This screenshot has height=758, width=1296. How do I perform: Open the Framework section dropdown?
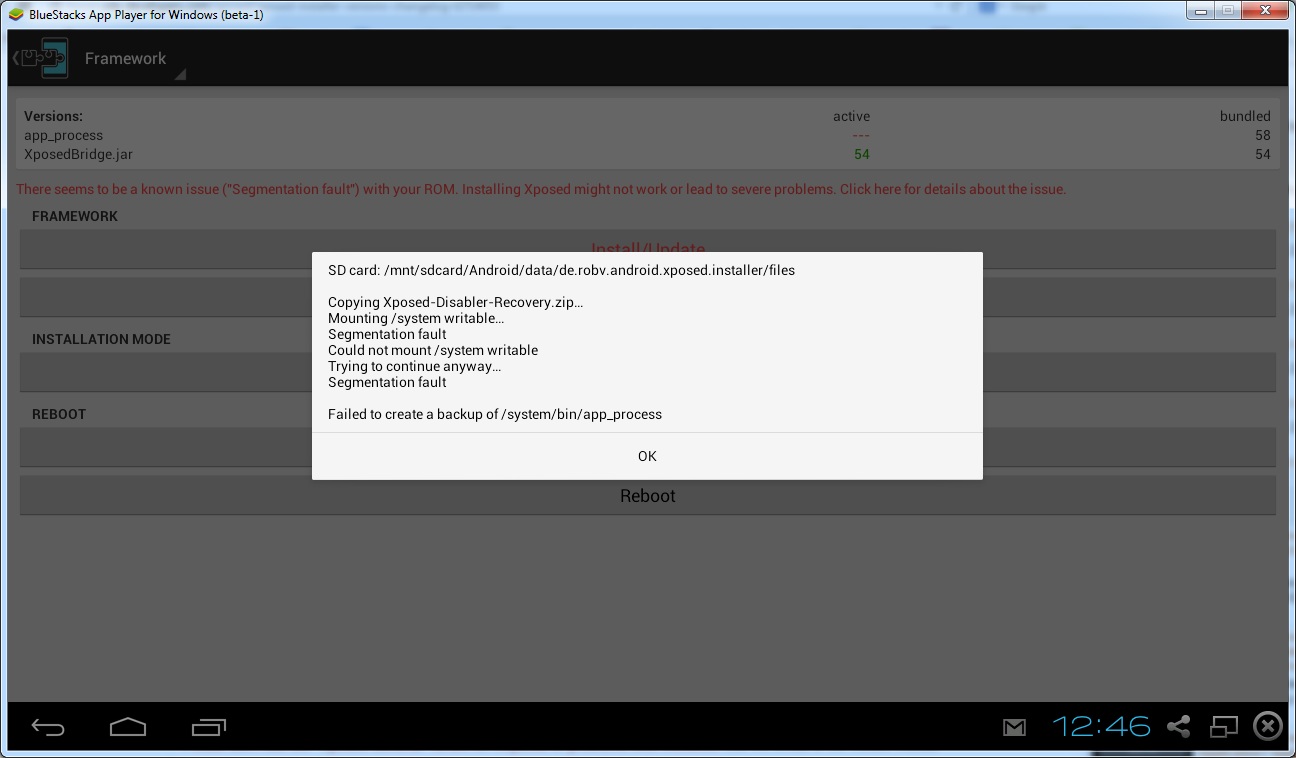coord(134,59)
